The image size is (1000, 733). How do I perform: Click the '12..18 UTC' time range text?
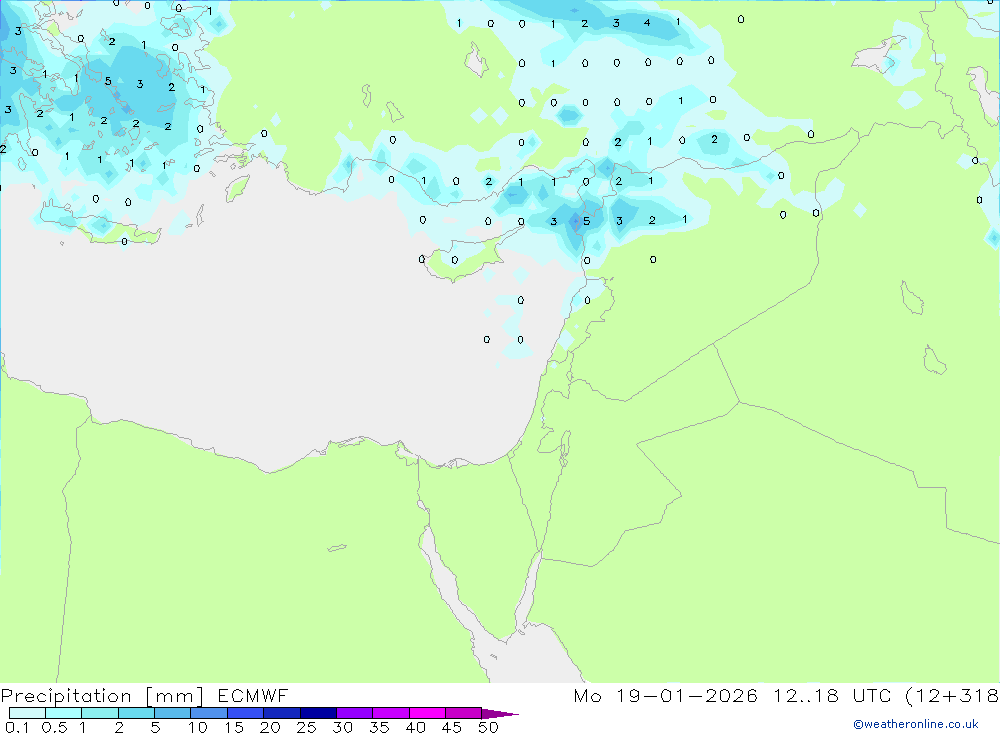(x=832, y=695)
